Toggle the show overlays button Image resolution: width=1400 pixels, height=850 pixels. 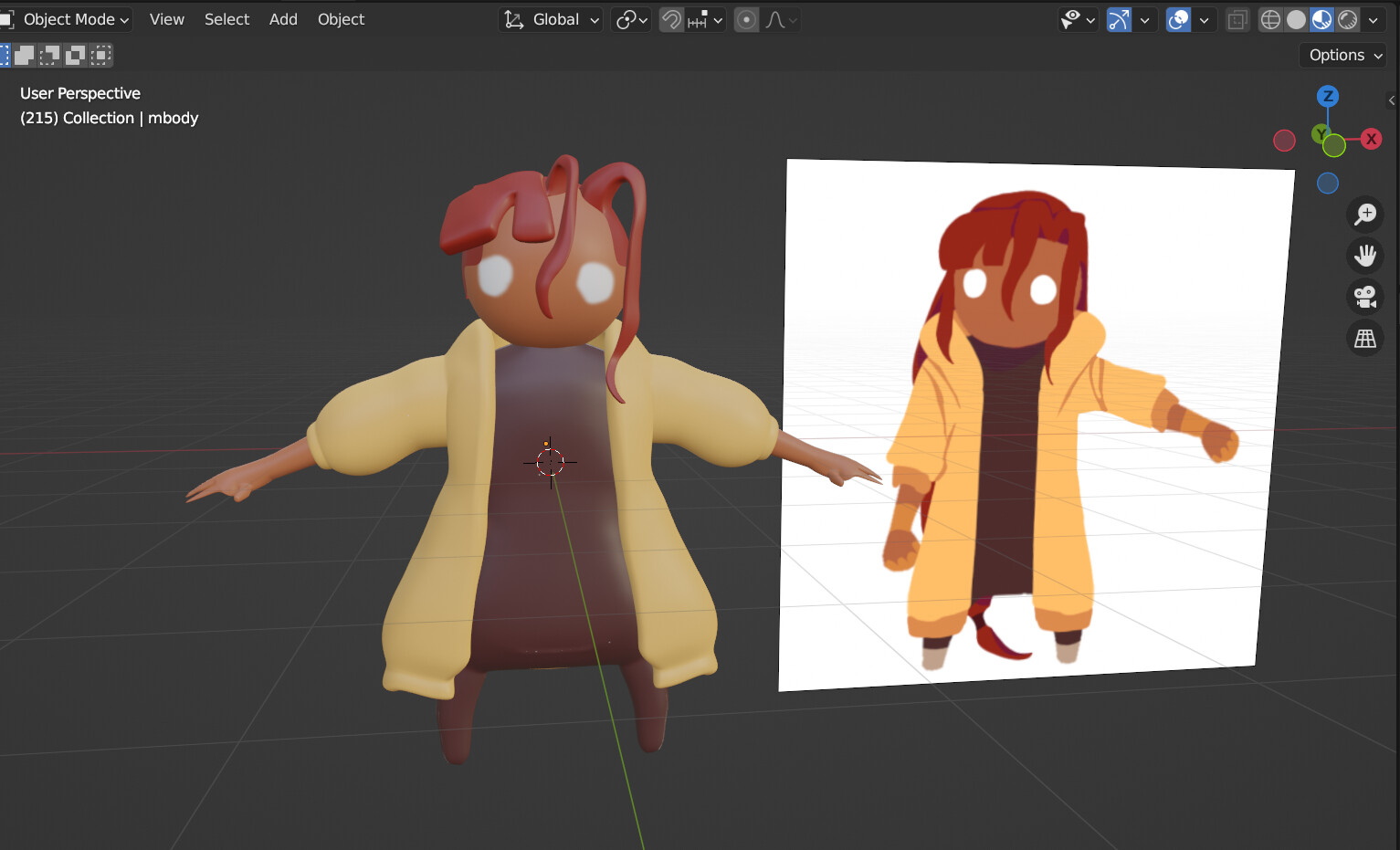pos(1177,19)
